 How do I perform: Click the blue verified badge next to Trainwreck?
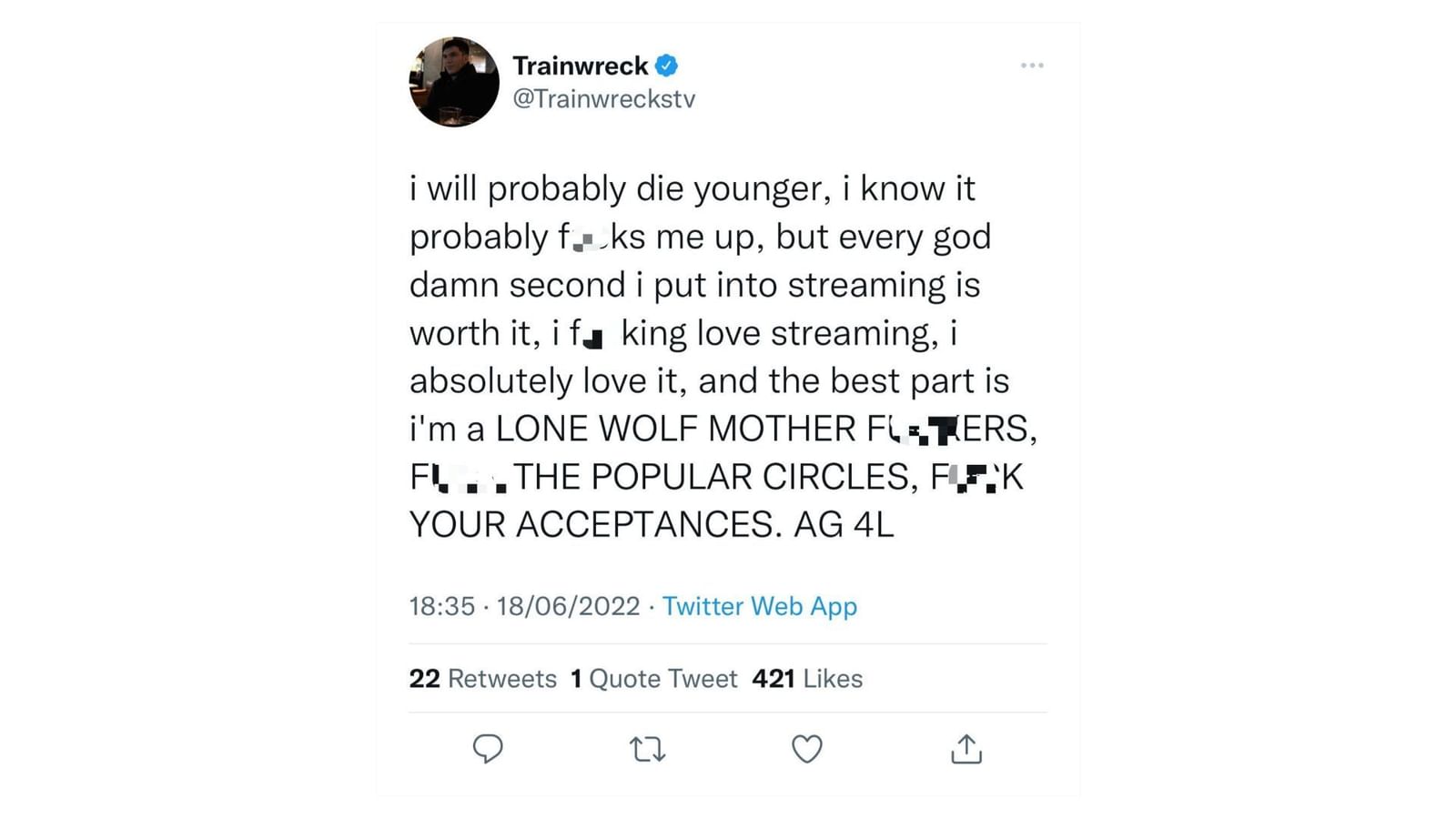click(667, 65)
